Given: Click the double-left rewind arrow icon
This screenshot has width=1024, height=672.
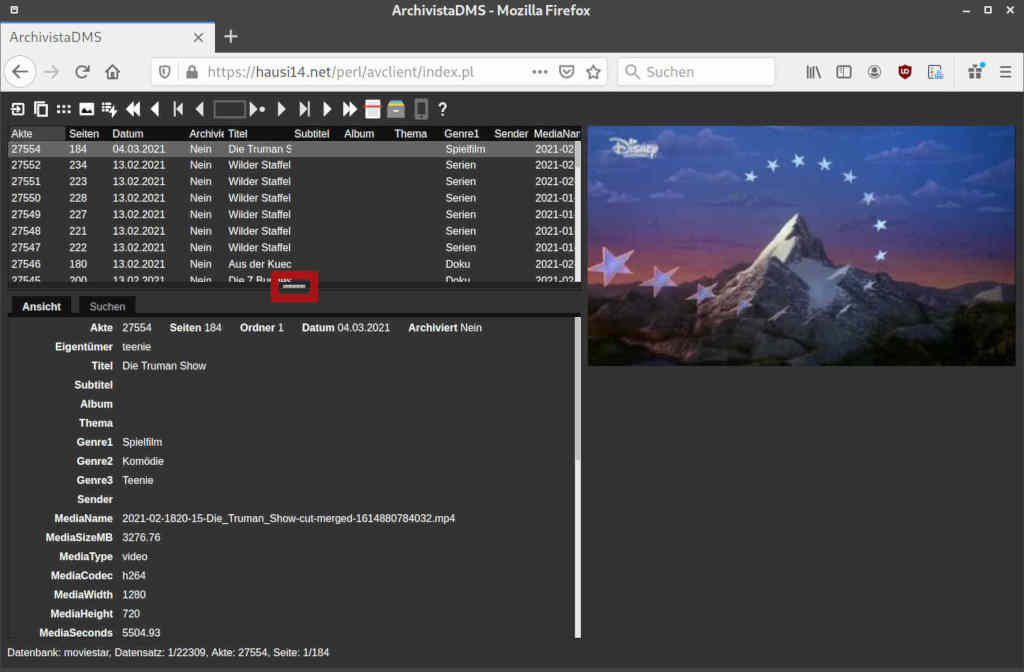Looking at the screenshot, I should click(133, 109).
